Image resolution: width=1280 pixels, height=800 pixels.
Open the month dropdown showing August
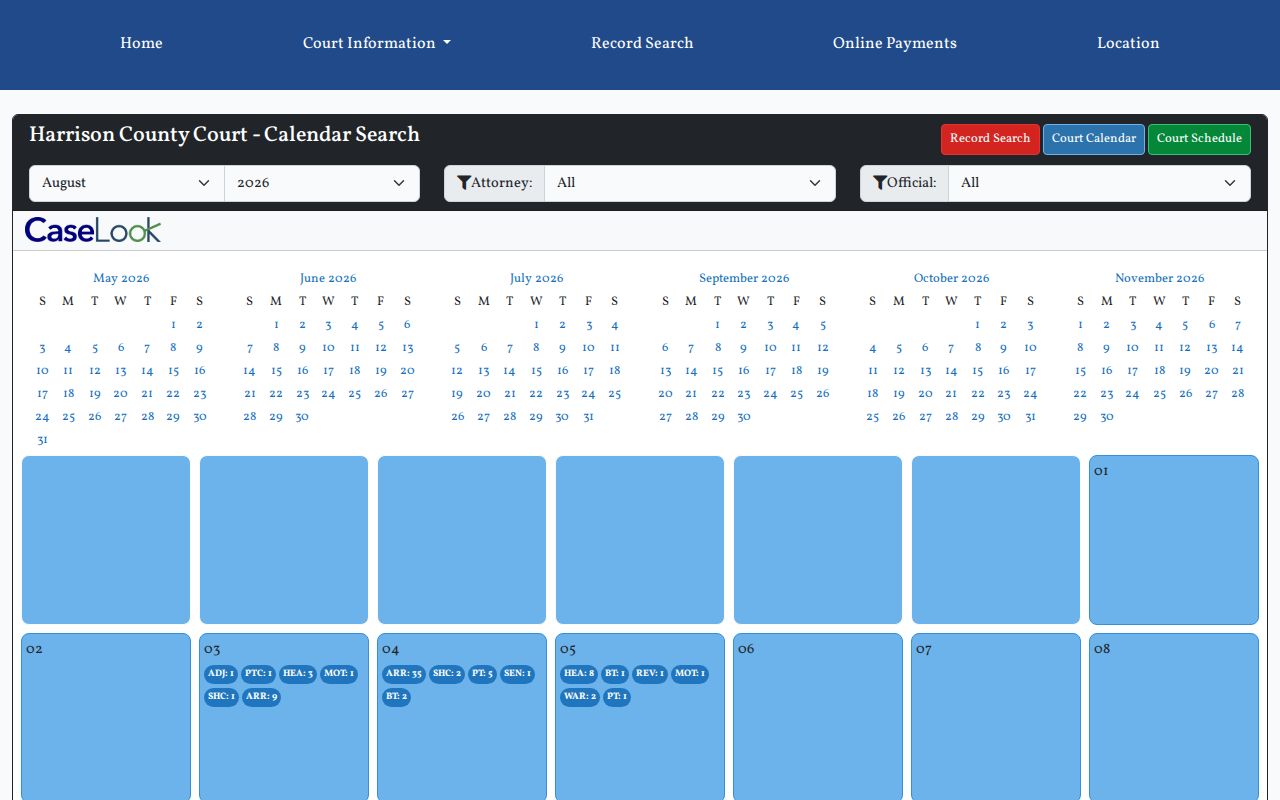pos(127,183)
